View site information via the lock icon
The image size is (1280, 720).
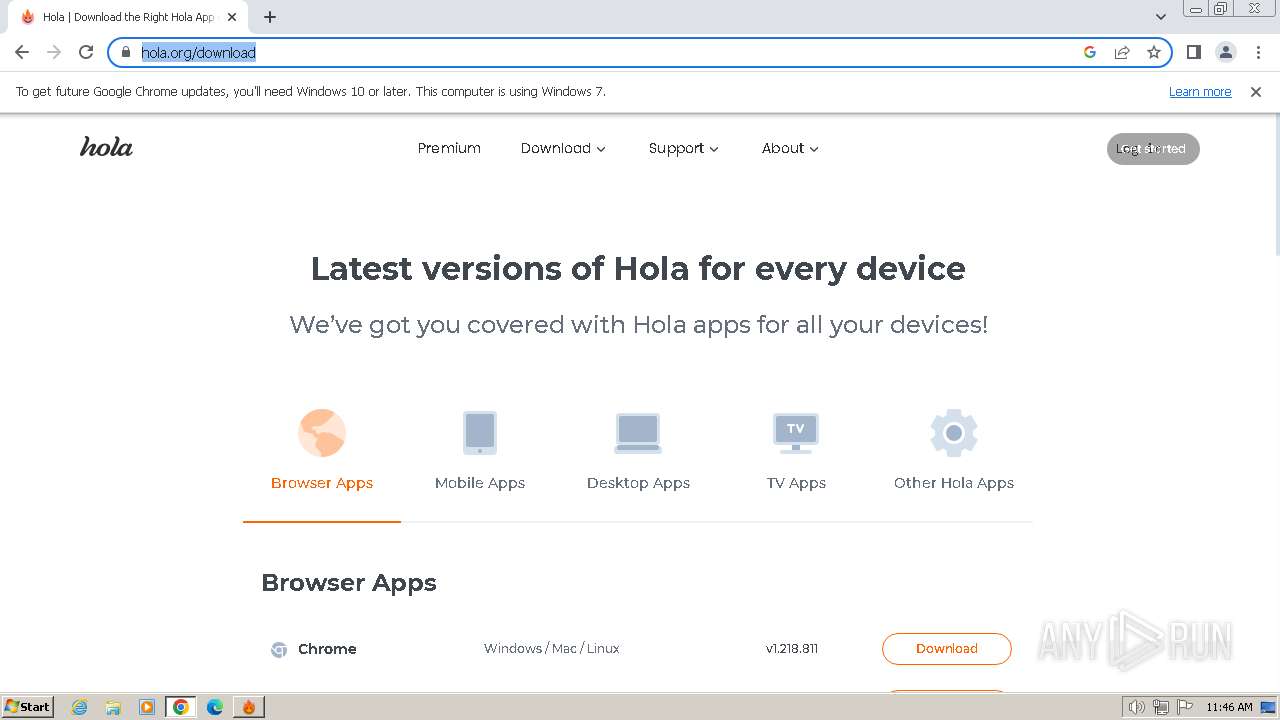[126, 52]
